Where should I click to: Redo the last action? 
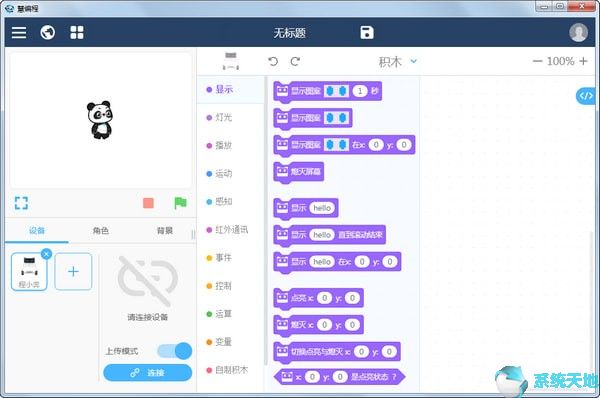295,61
